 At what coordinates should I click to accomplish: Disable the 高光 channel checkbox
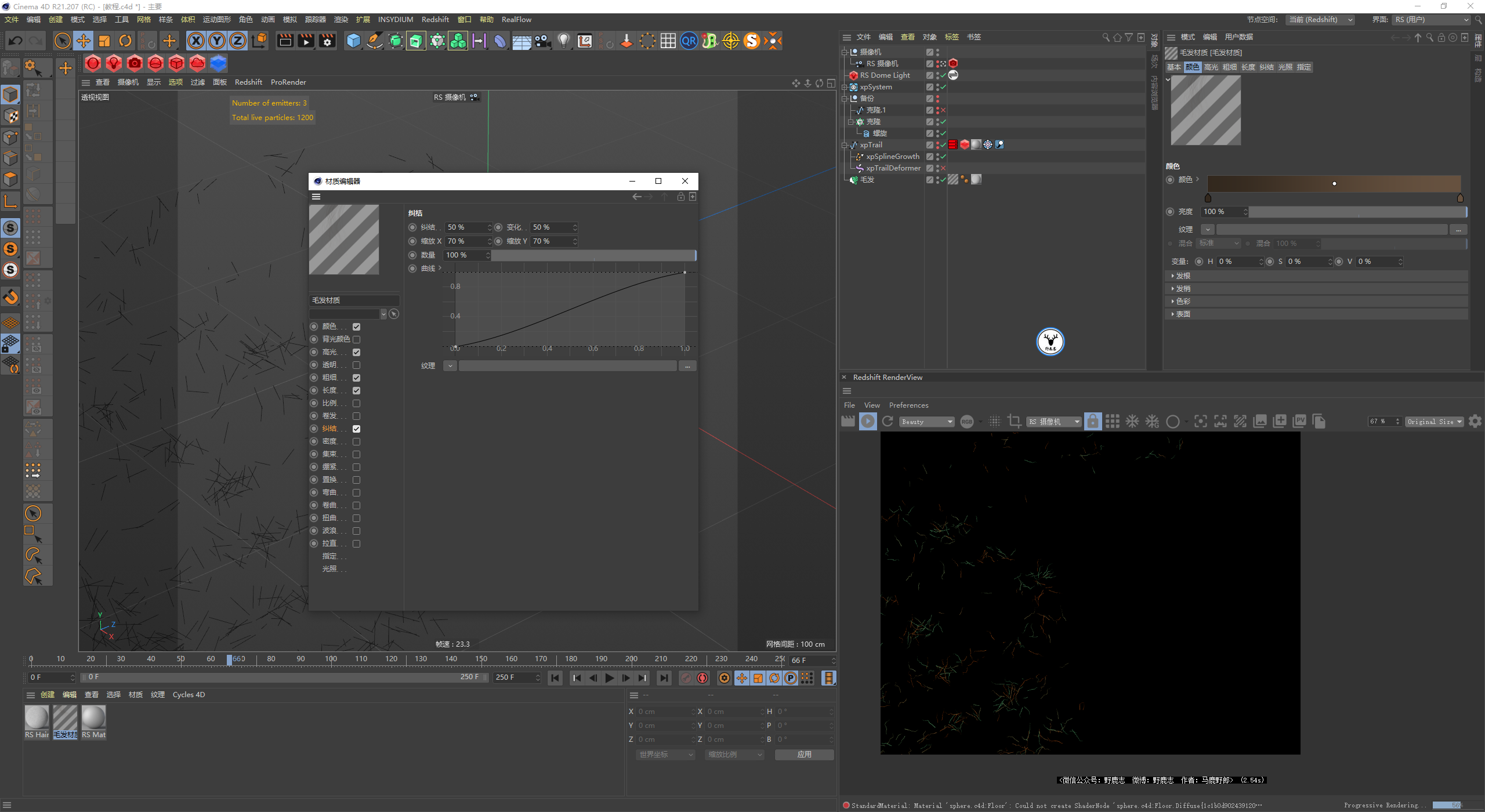coord(356,352)
